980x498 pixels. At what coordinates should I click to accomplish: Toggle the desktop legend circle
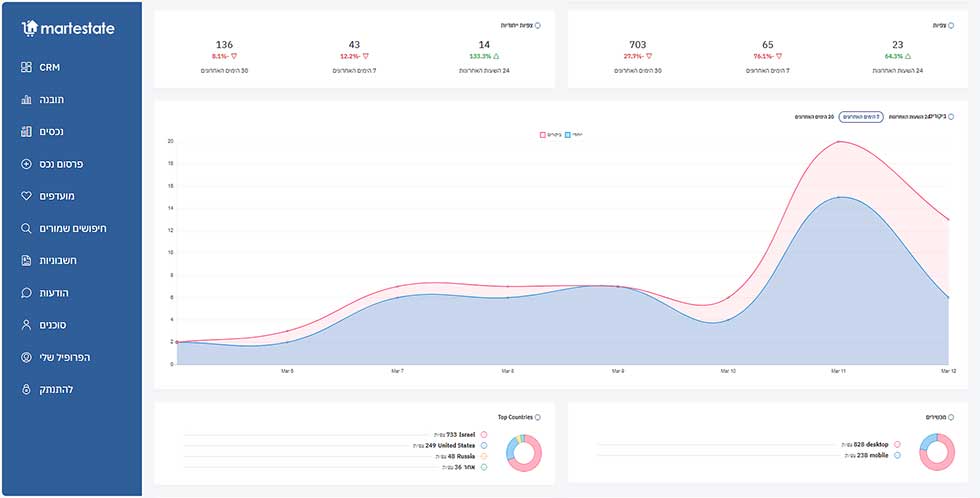coord(898,444)
